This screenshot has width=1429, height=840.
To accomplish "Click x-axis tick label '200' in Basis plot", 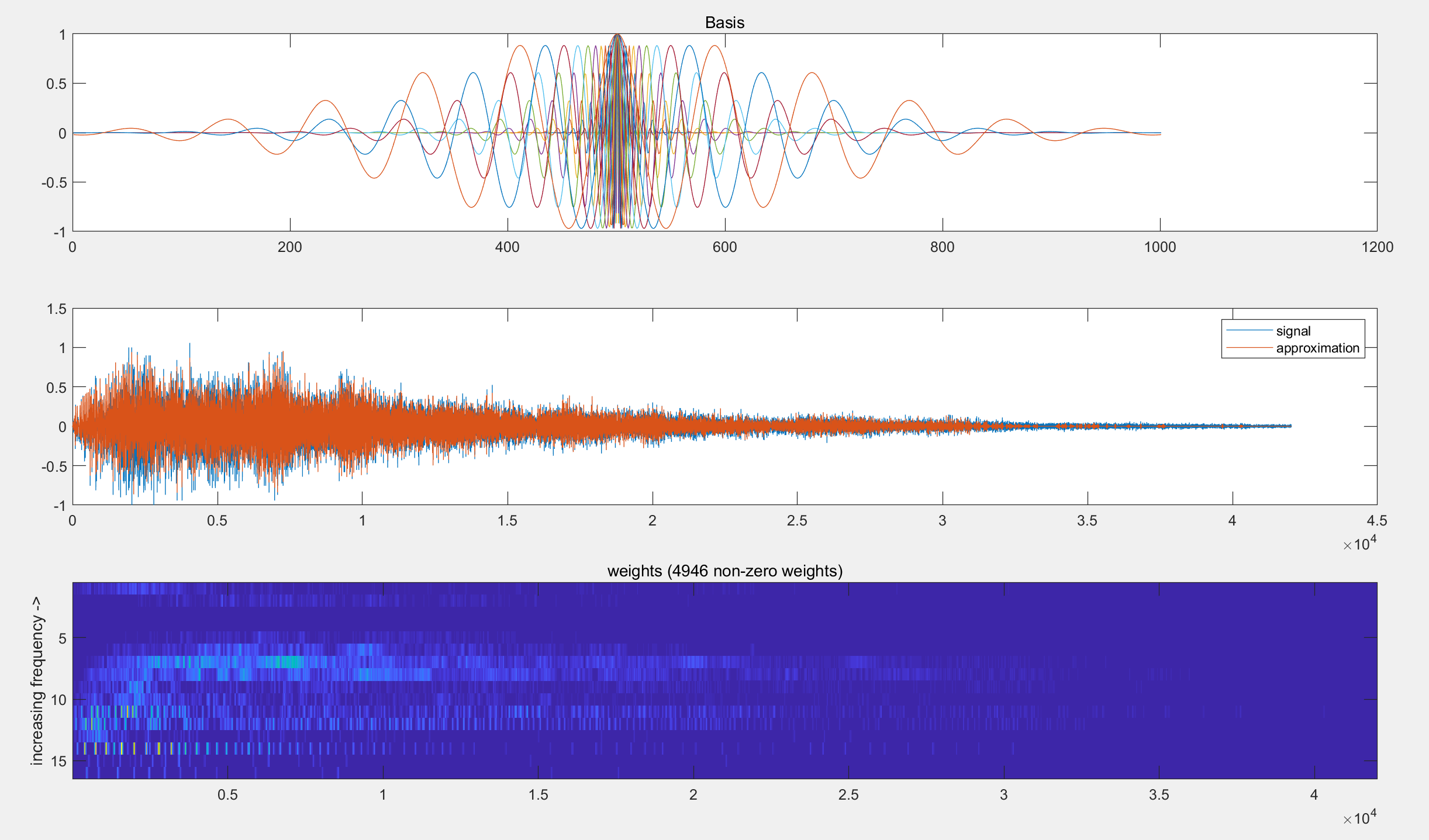I will [290, 247].
